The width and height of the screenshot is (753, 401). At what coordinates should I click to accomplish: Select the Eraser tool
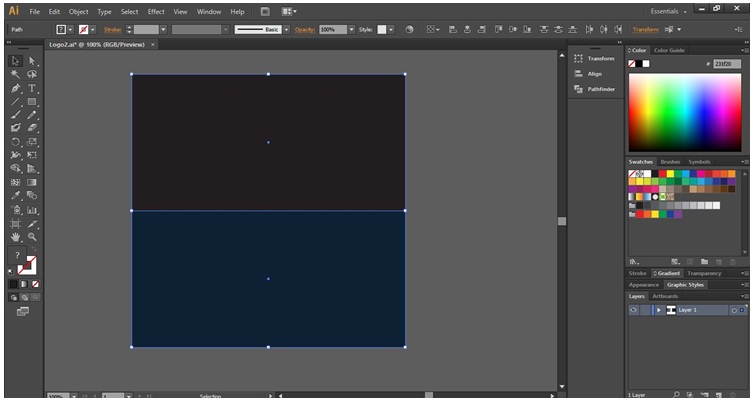[32, 128]
